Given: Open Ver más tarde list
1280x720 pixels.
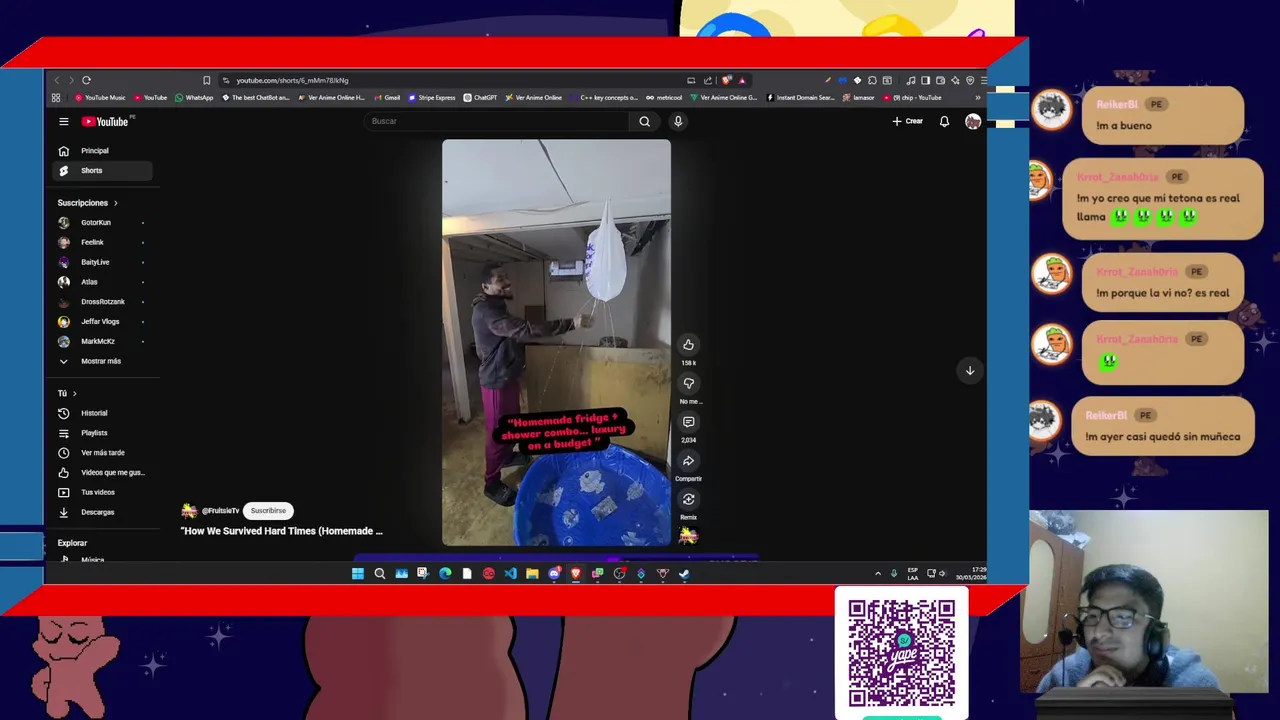Looking at the screenshot, I should [x=102, y=453].
